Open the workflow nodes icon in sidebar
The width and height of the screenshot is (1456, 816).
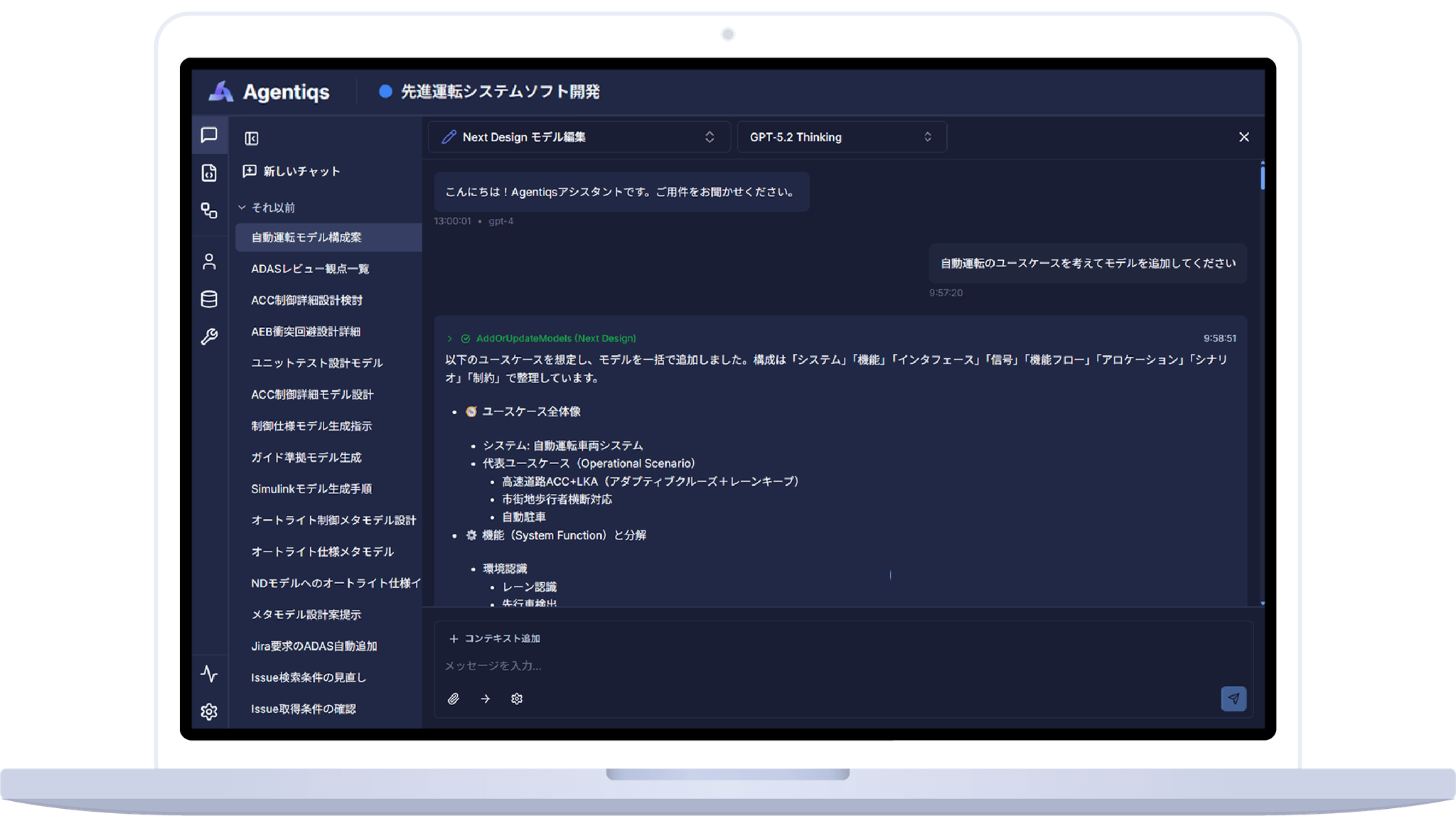[209, 210]
